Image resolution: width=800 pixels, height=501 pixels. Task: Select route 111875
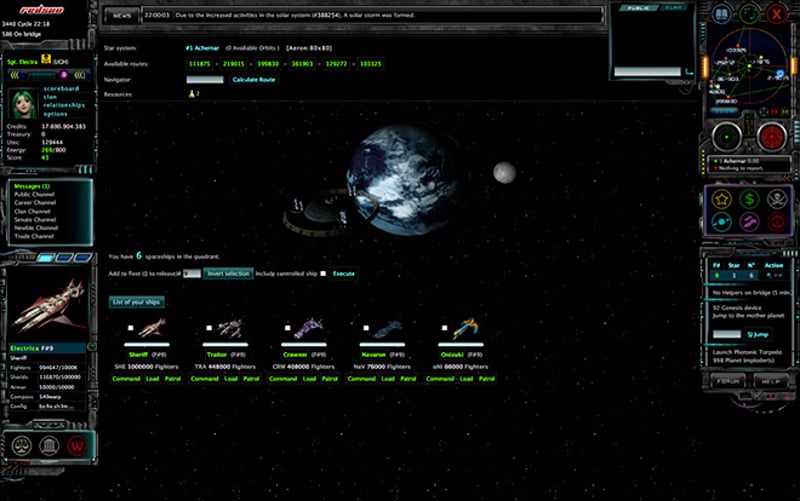199,64
